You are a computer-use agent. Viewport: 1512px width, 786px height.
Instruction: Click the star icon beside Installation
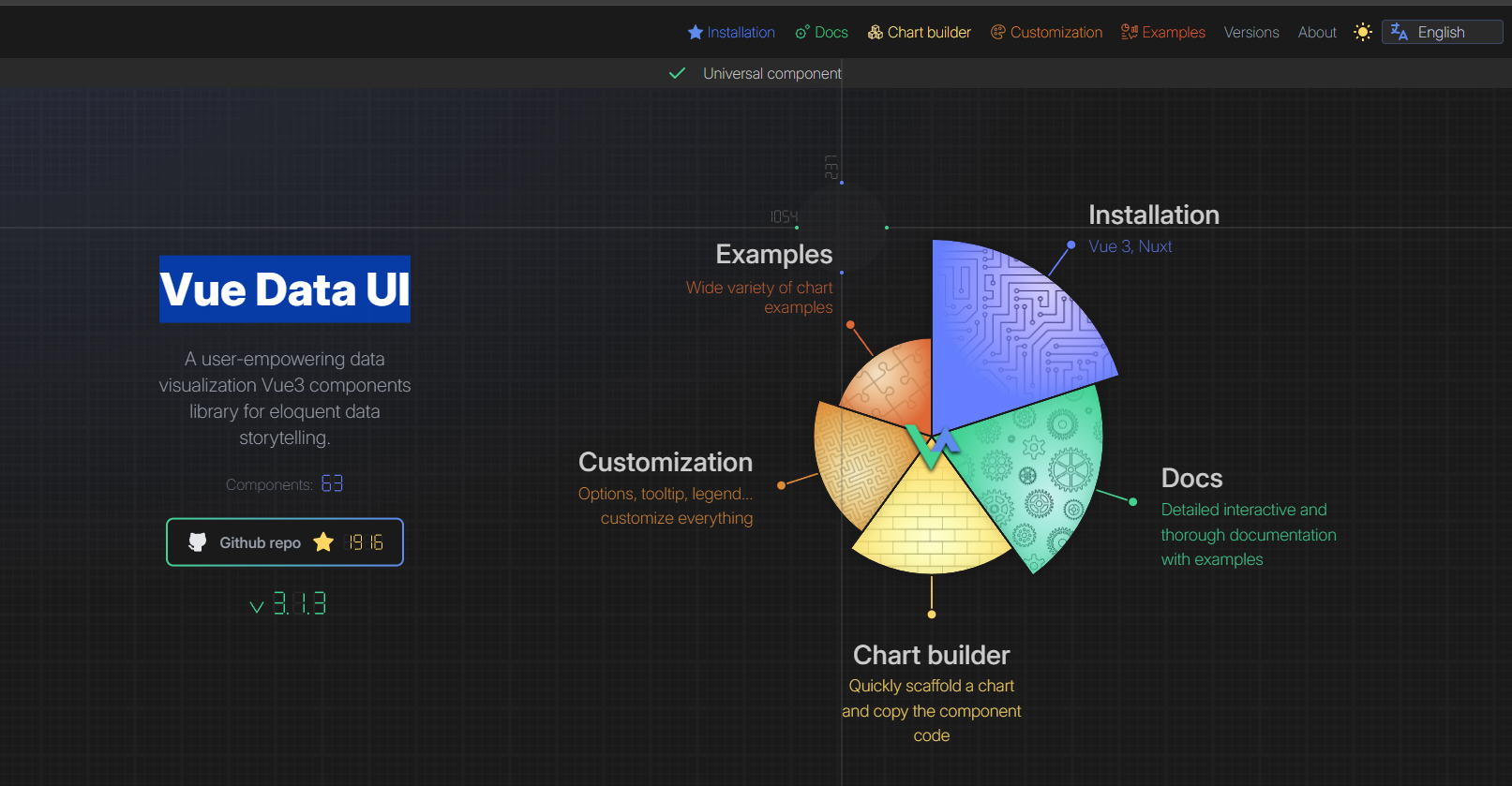click(x=695, y=33)
